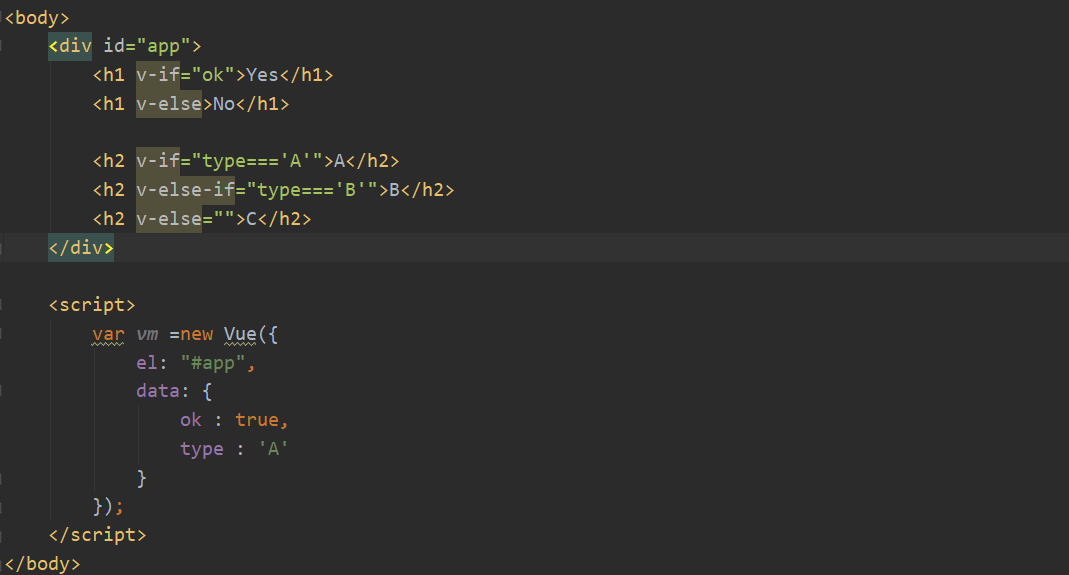Click the opening <script> tag
Image resolution: width=1069 pixels, height=575 pixels.
92,305
